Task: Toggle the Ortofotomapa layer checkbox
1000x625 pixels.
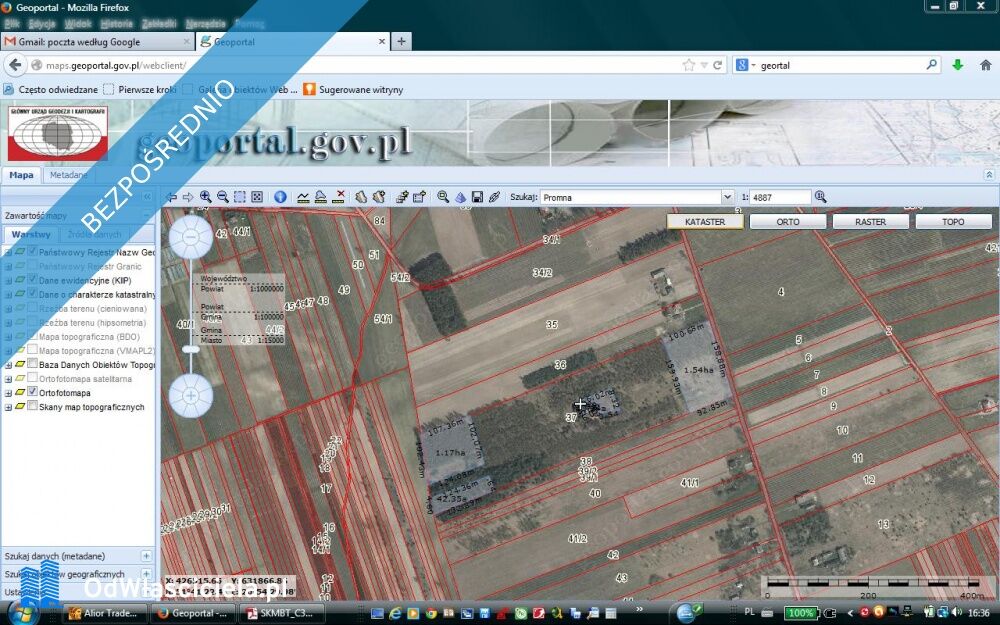Action: 33,392
